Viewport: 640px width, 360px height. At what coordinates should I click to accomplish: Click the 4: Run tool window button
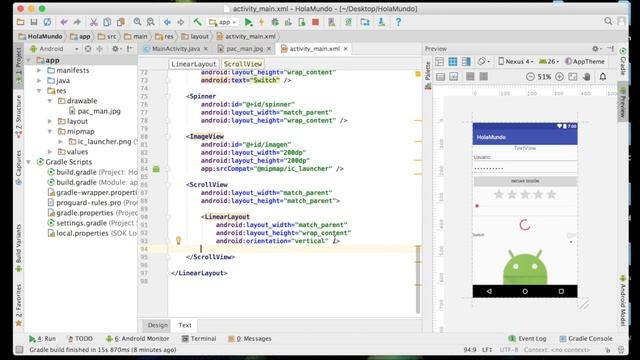(x=42, y=338)
